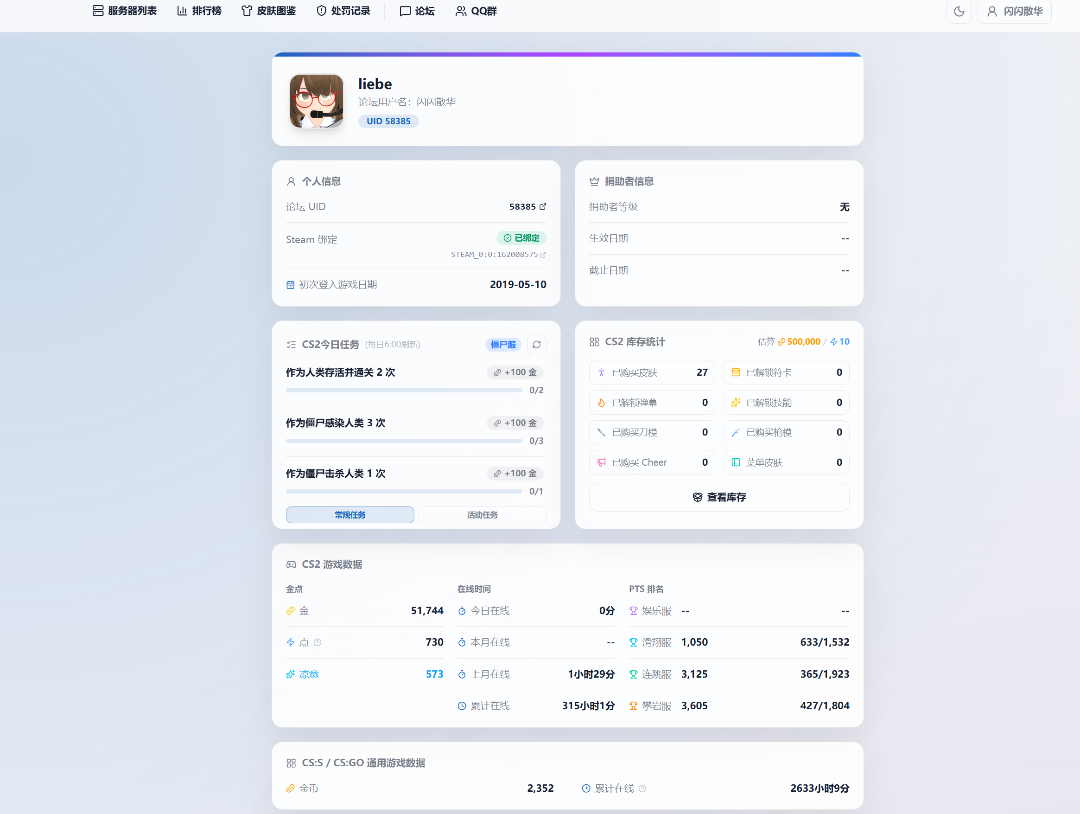Image resolution: width=1080 pixels, height=814 pixels.
Task: Click the 已购买刀模 knife icon
Action: (x=601, y=432)
